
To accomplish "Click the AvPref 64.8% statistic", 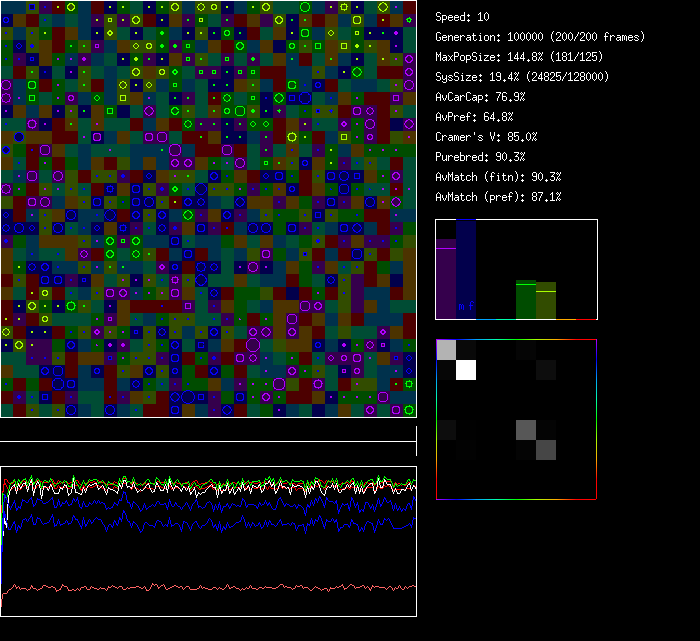I will tap(474, 117).
